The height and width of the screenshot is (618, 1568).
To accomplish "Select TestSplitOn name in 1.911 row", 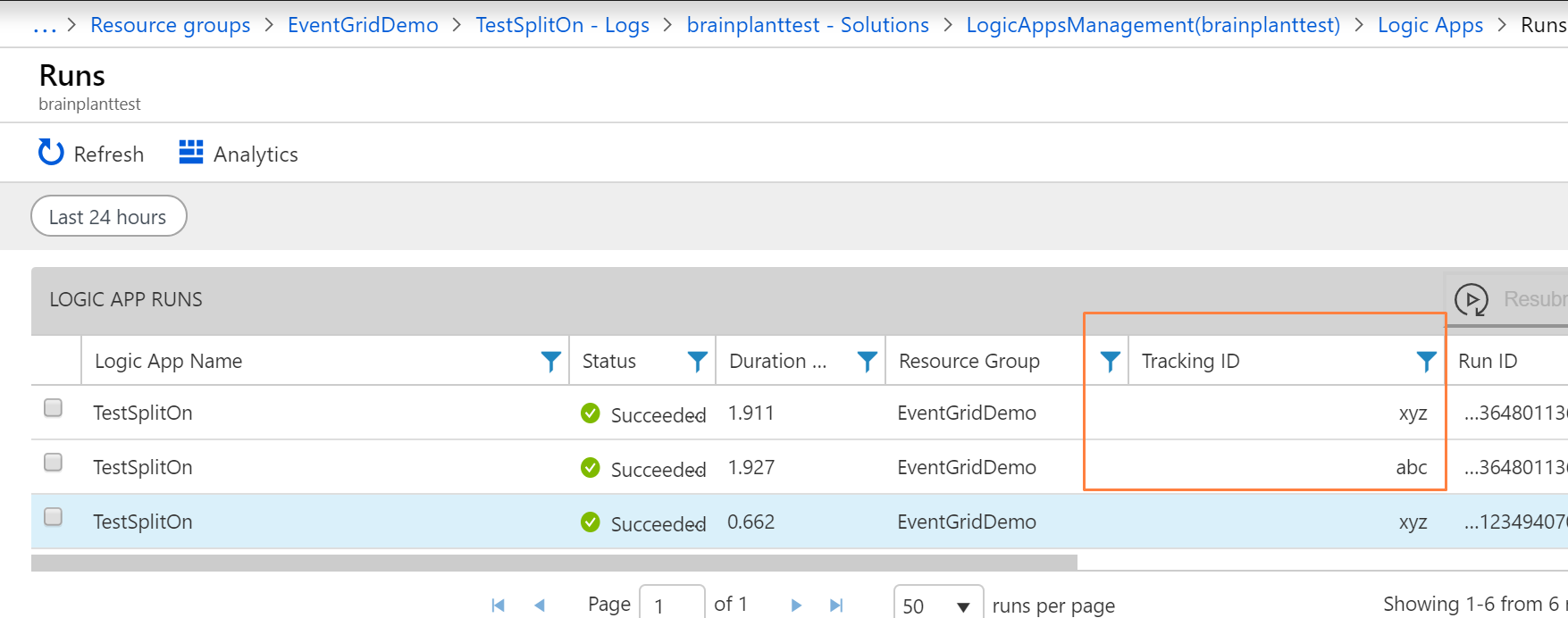I will 143,413.
